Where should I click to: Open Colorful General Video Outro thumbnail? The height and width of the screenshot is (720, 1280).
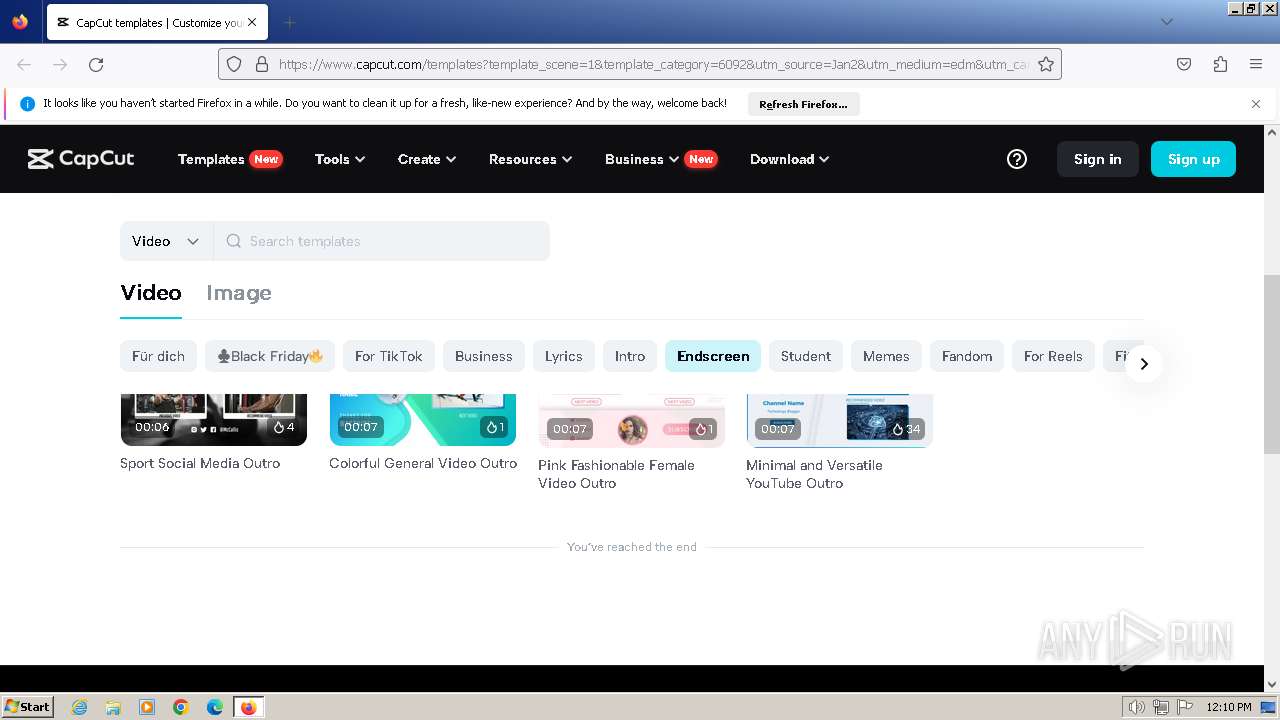pos(423,420)
